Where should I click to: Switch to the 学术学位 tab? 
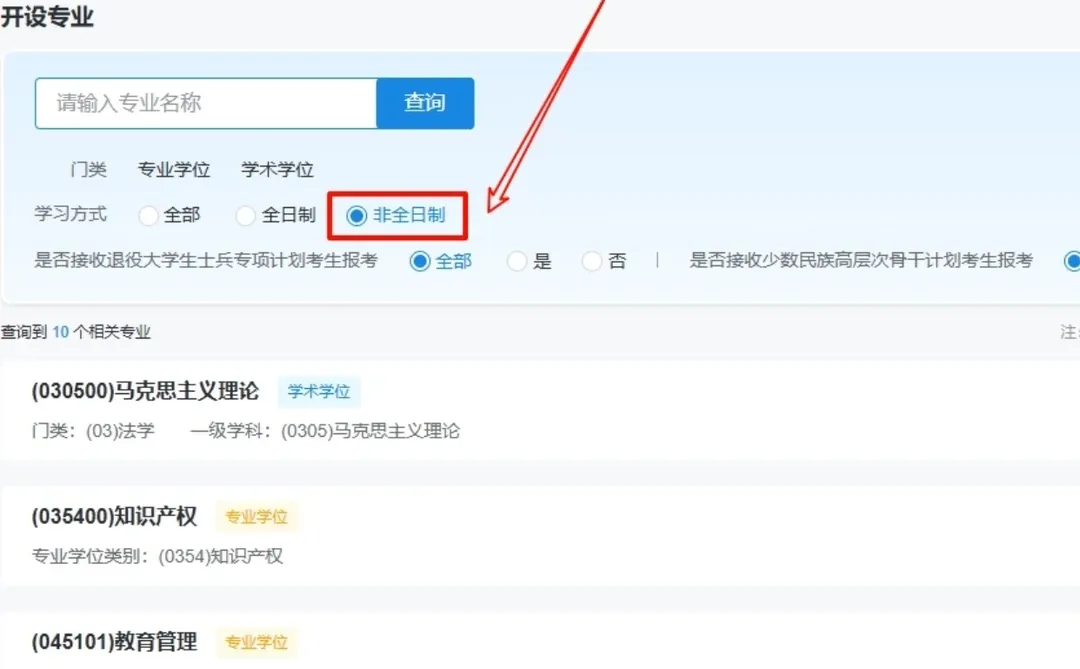(x=275, y=169)
